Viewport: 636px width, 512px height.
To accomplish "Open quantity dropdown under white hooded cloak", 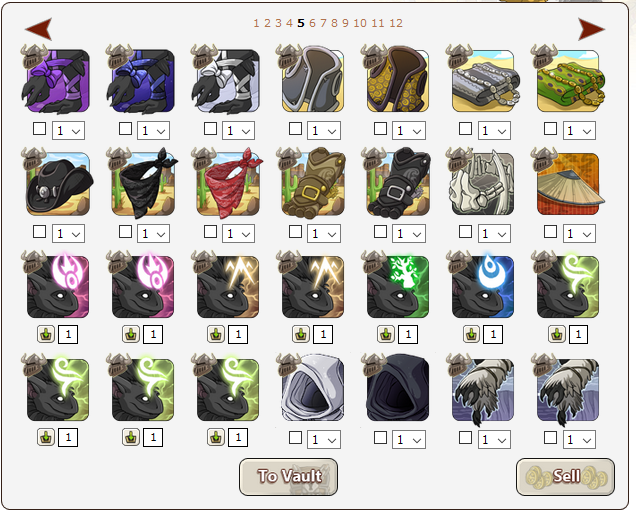I will point(324,439).
